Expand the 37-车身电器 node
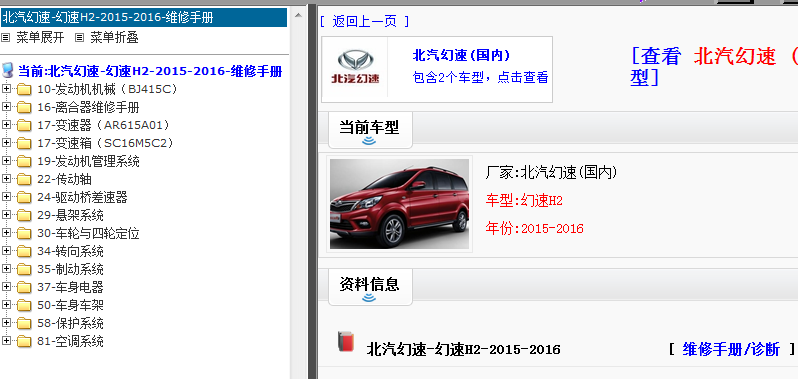The image size is (798, 379). point(6,286)
